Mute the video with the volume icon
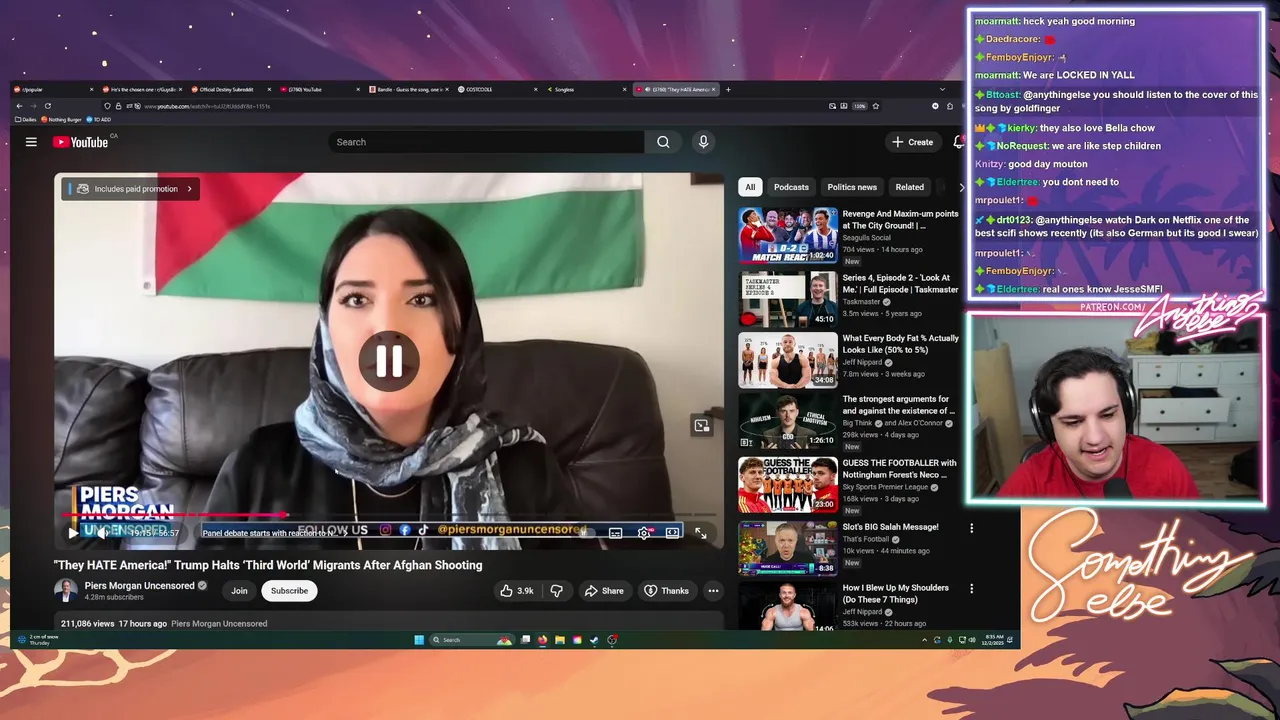This screenshot has width=1280, height=720. point(101,533)
